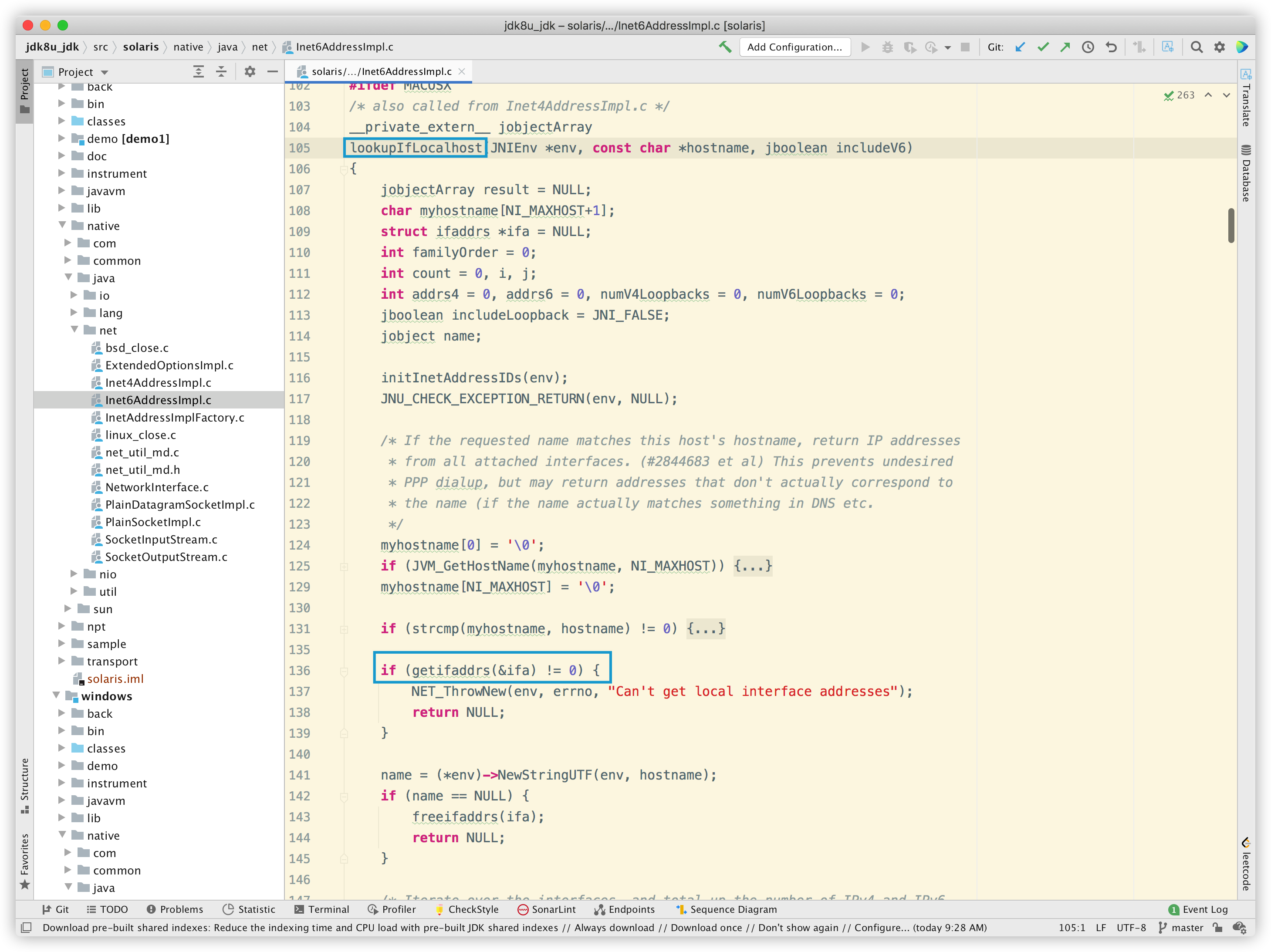Toggle fold on the getifaddrs if block
Screen dimensions: 1271x952
pos(344,671)
